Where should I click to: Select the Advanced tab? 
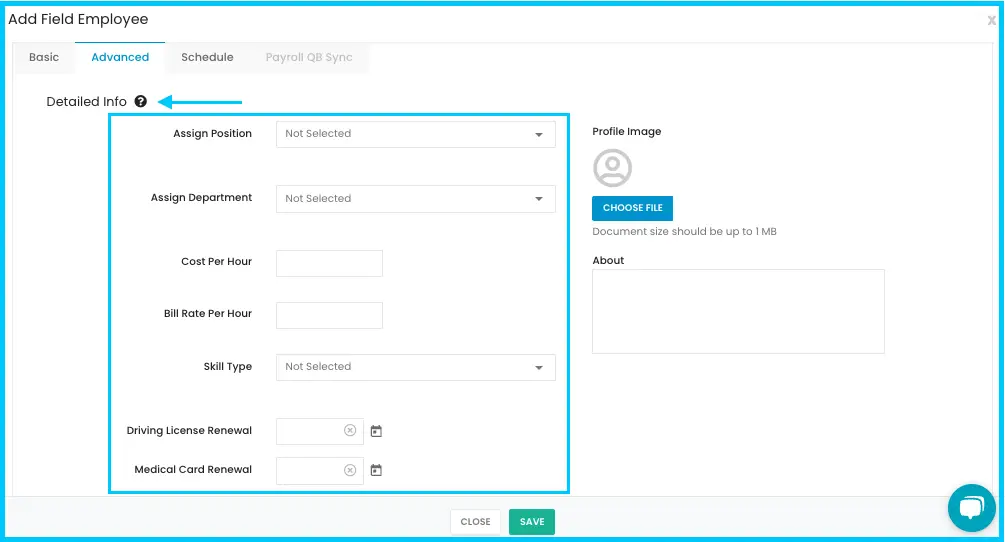(x=120, y=57)
